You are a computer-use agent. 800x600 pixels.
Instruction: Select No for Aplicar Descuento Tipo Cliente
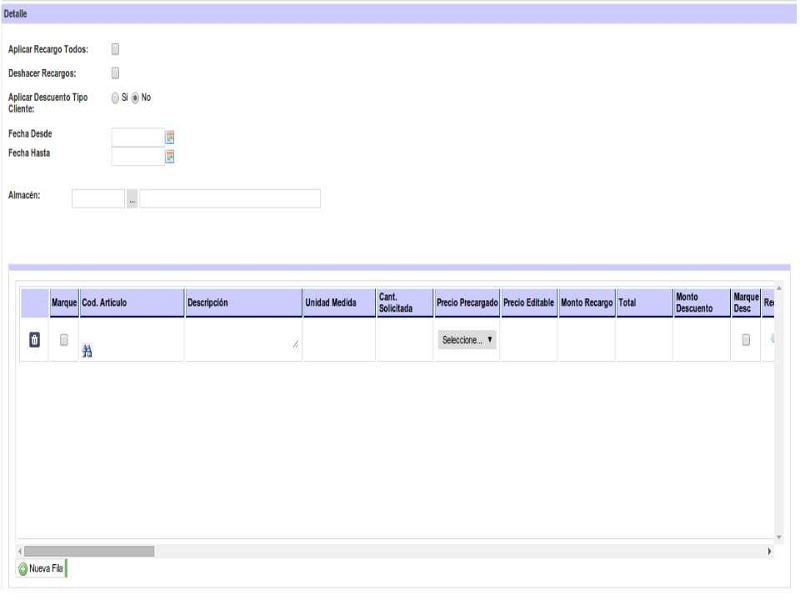point(135,98)
